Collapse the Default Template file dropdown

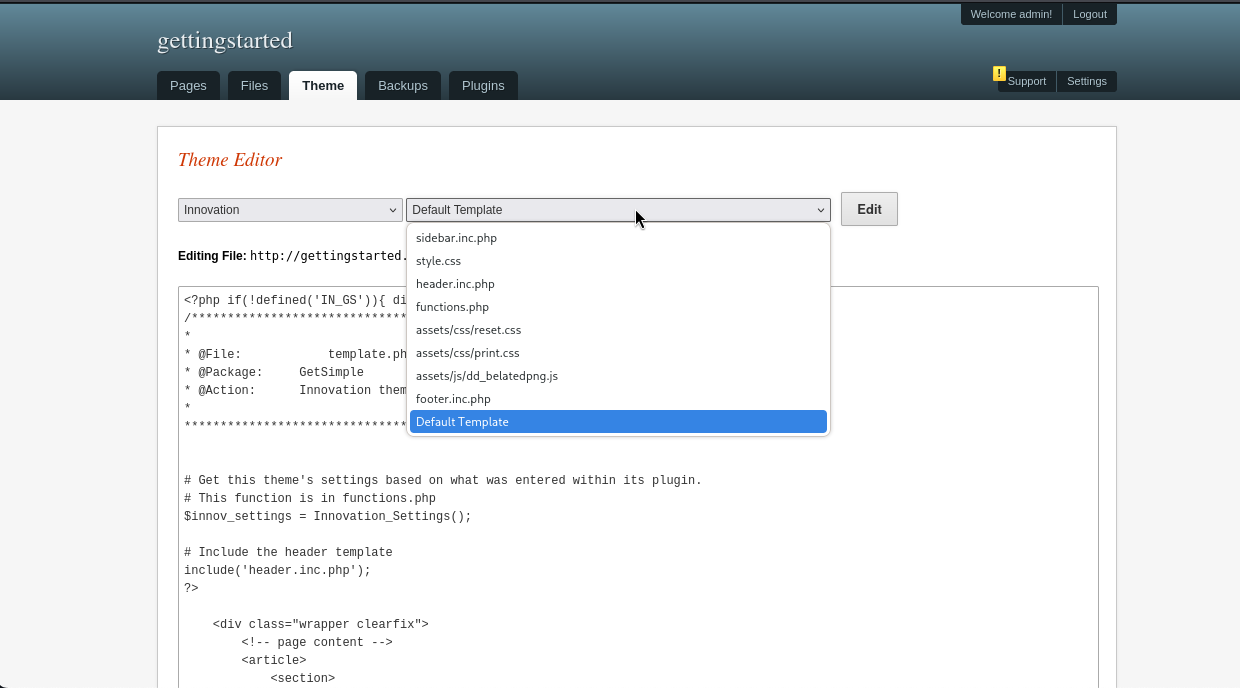tap(618, 210)
